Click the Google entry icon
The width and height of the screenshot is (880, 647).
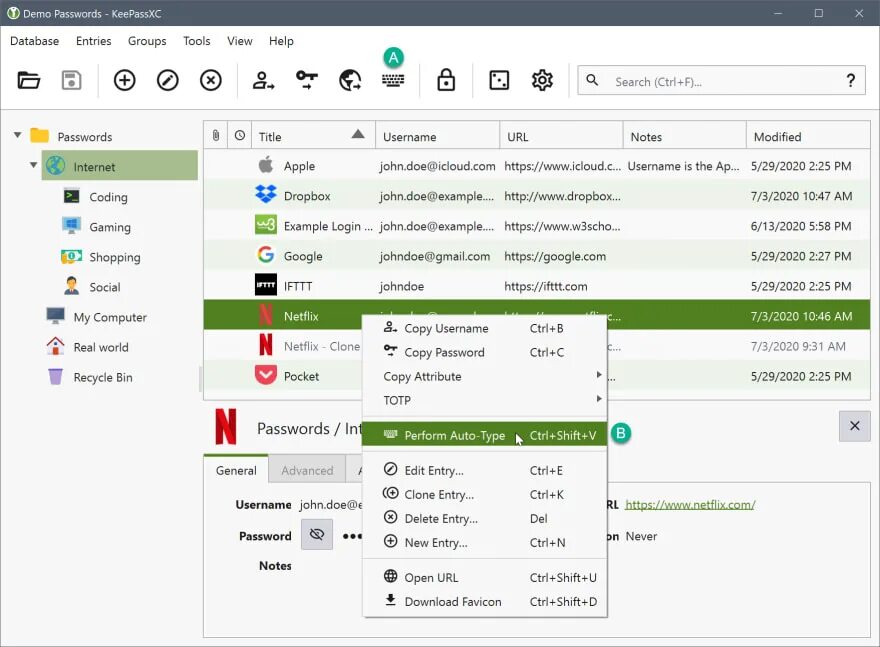coord(265,254)
